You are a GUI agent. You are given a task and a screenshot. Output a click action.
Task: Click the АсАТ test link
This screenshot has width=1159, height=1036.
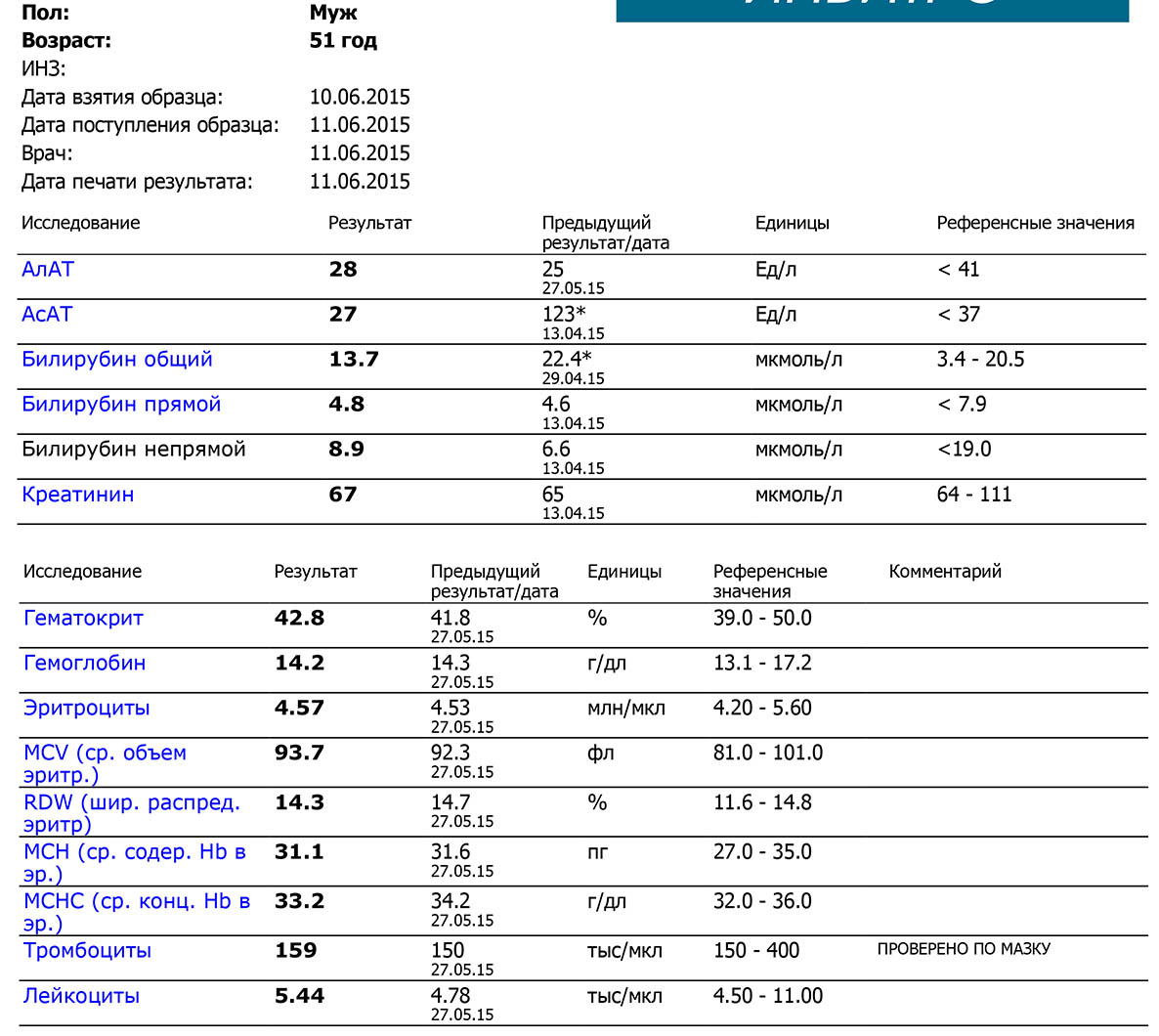click(x=47, y=315)
